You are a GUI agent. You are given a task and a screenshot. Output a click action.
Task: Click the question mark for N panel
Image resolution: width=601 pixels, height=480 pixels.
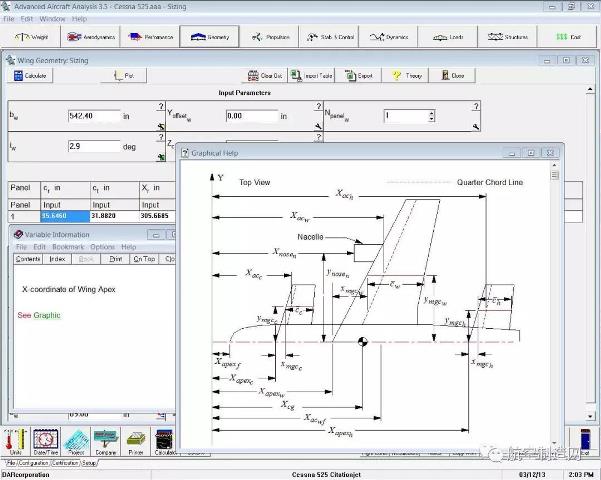476,106
